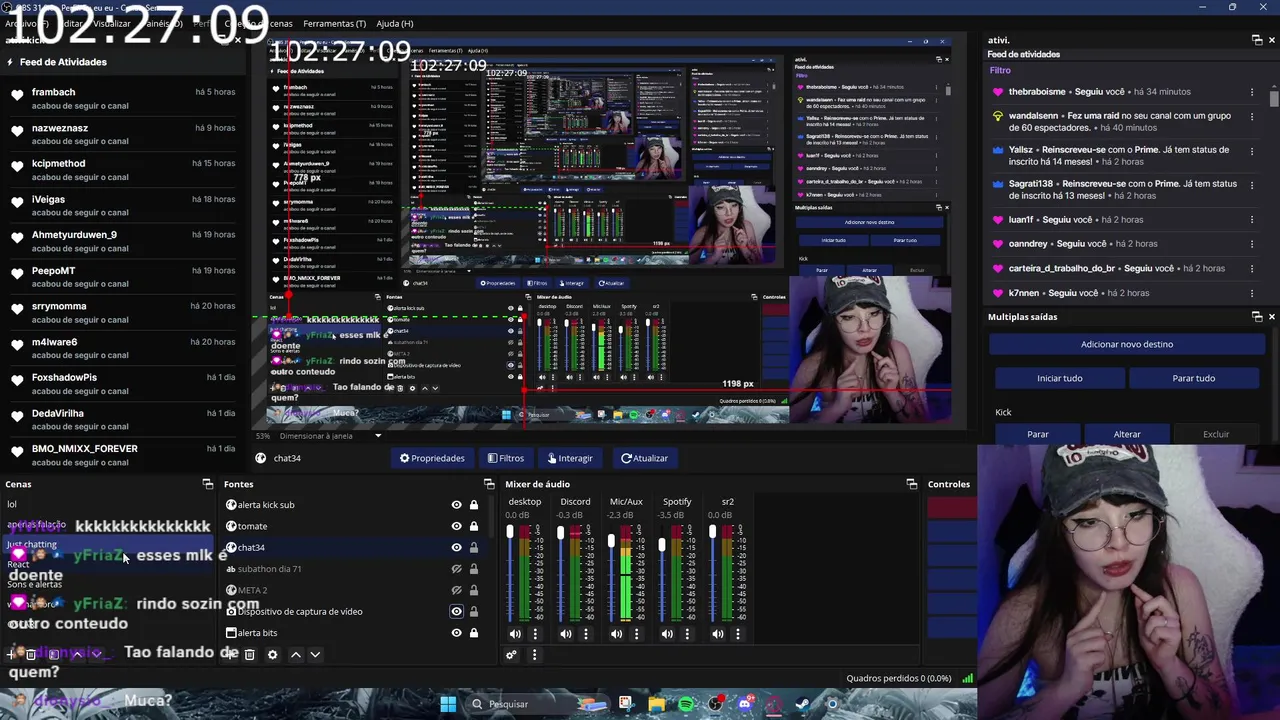Open Mic/Aux channel options menu dots

click(636, 634)
